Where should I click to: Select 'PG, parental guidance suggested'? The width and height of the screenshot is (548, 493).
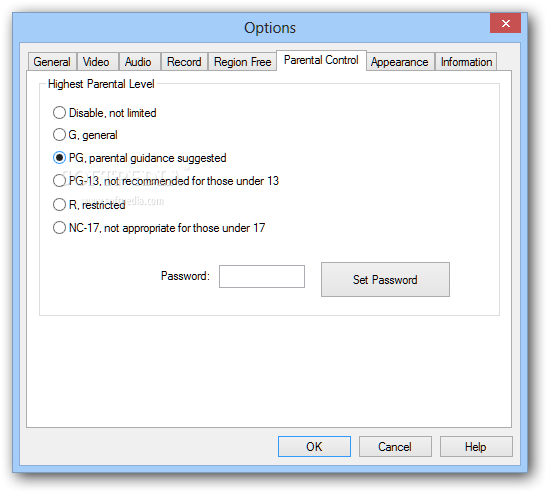[139, 158]
